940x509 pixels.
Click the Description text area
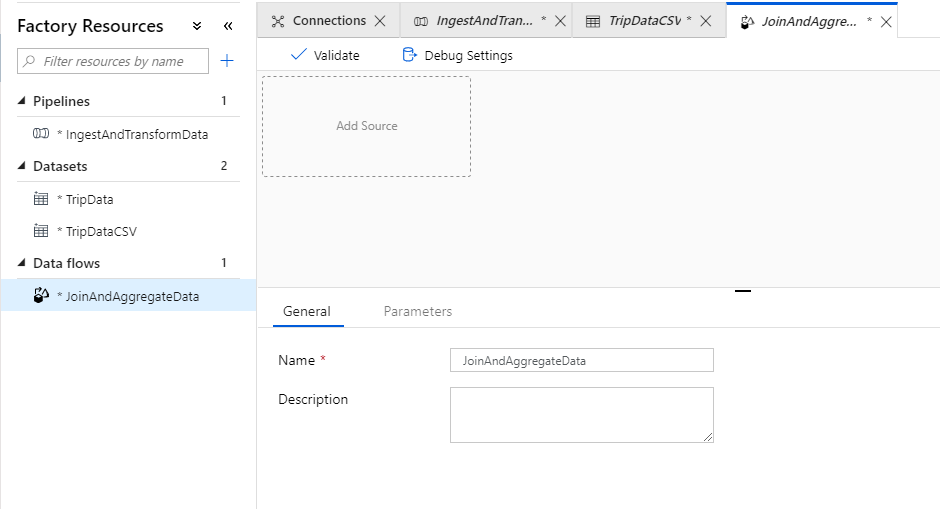(582, 415)
